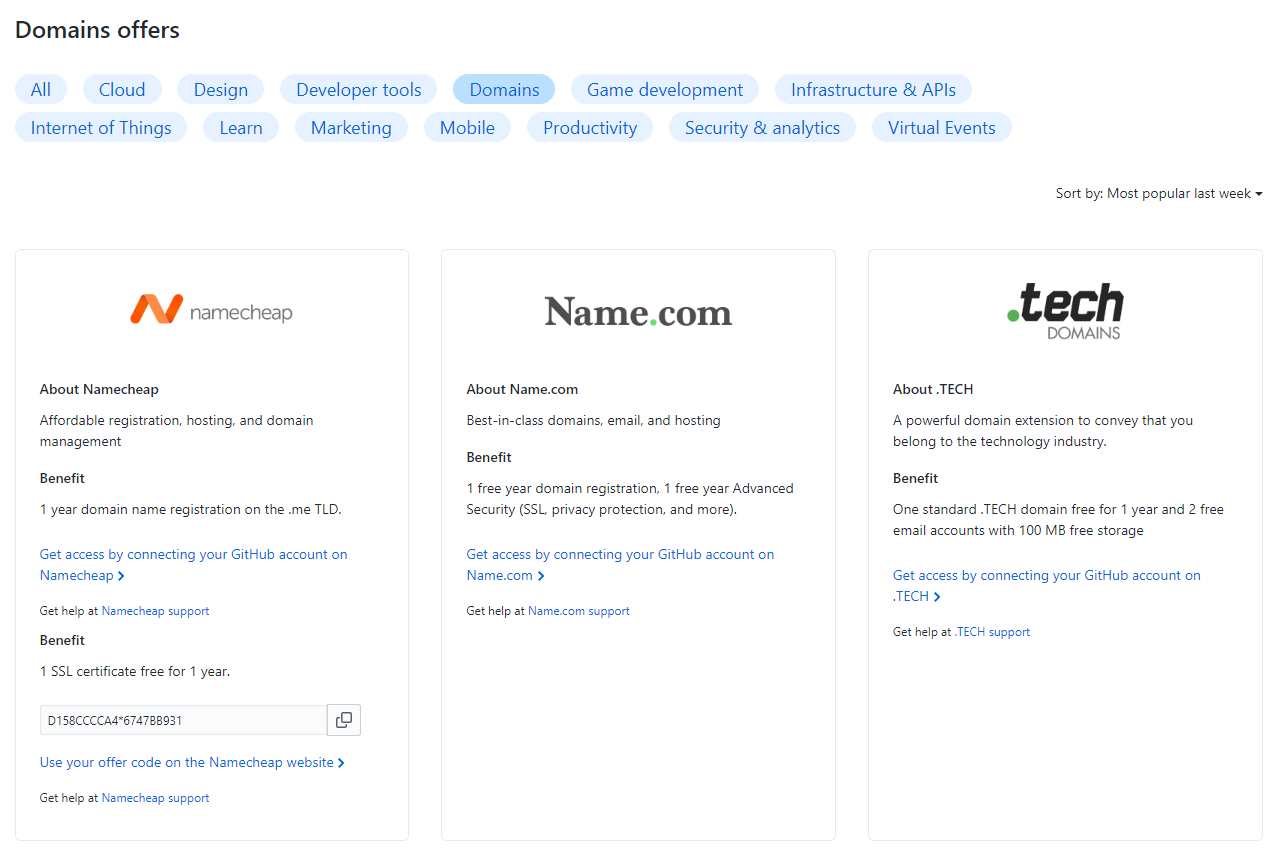This screenshot has height=858, width=1283.
Task: Select the Security & analytics filter
Action: click(762, 128)
